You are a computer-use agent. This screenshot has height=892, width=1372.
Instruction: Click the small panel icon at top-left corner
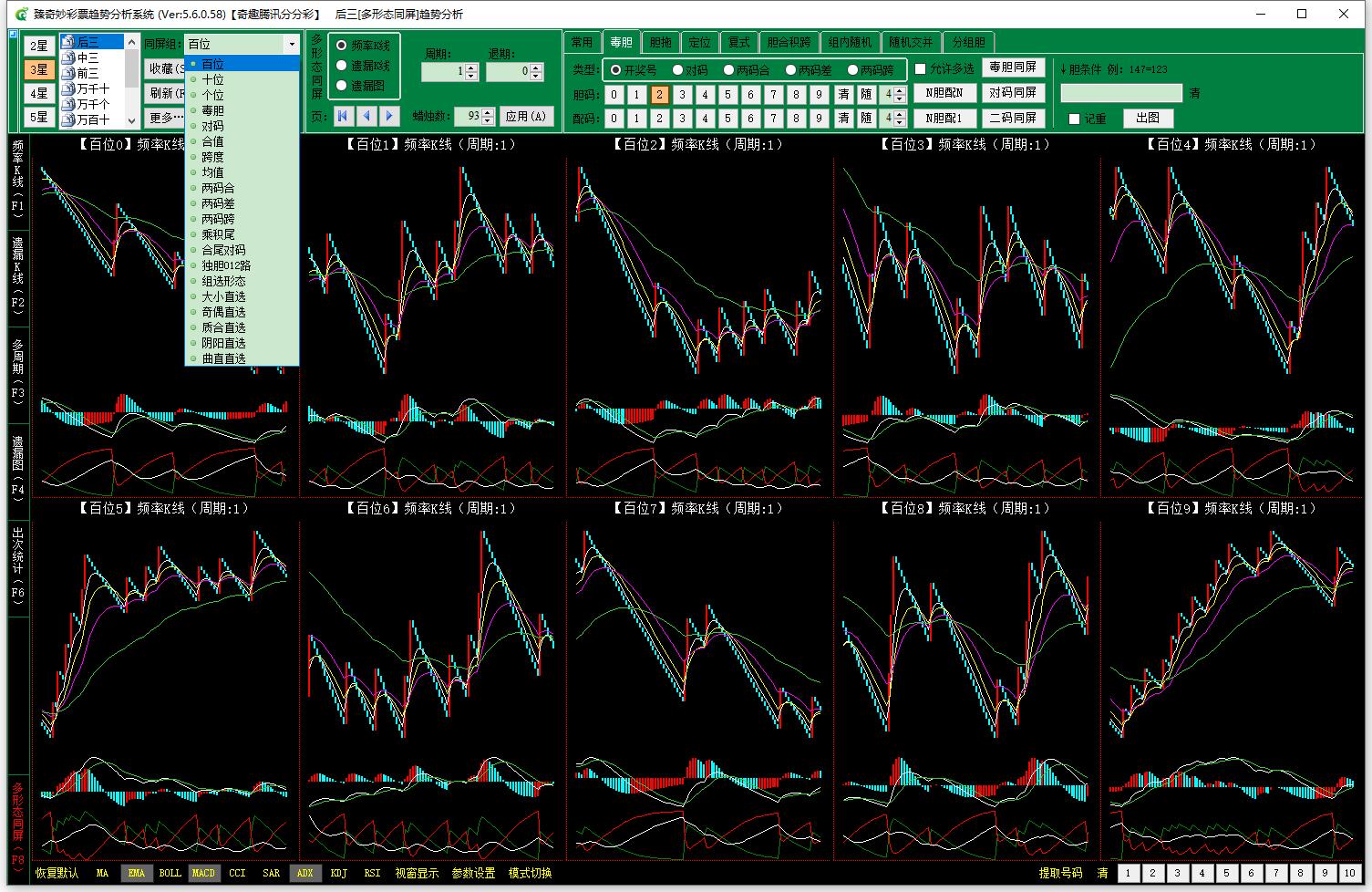[13, 35]
